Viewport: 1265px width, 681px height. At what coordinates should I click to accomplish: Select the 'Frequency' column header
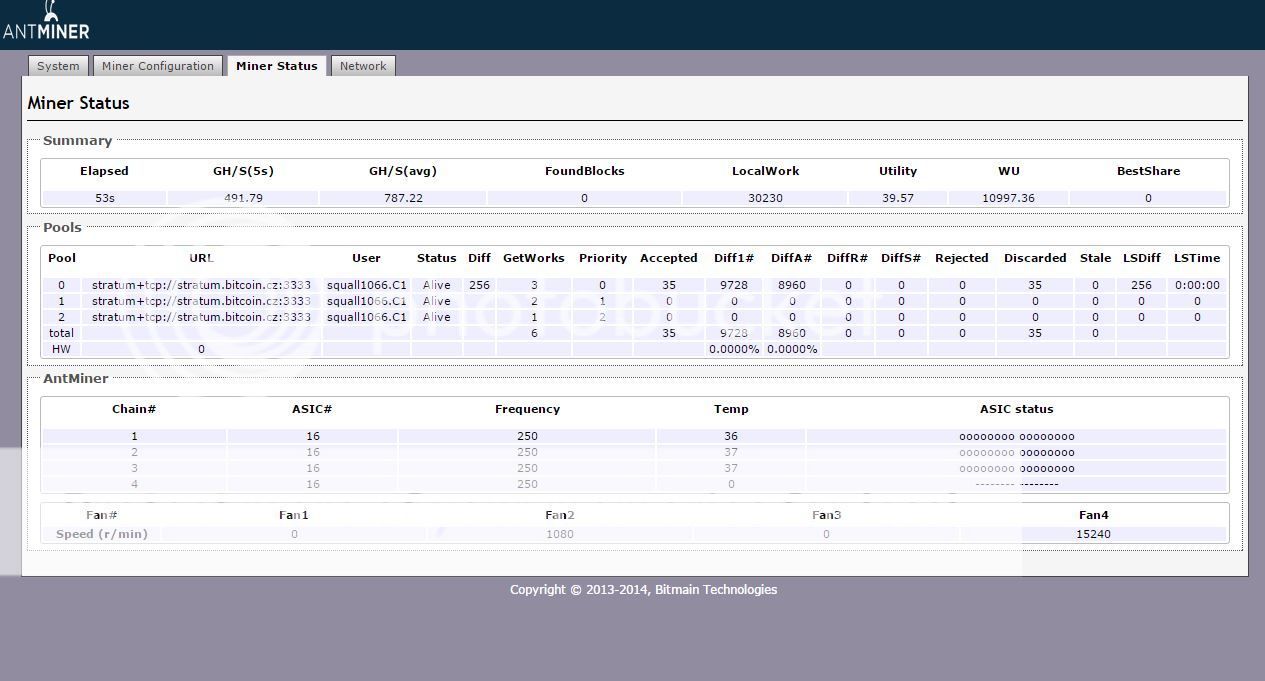[527, 409]
